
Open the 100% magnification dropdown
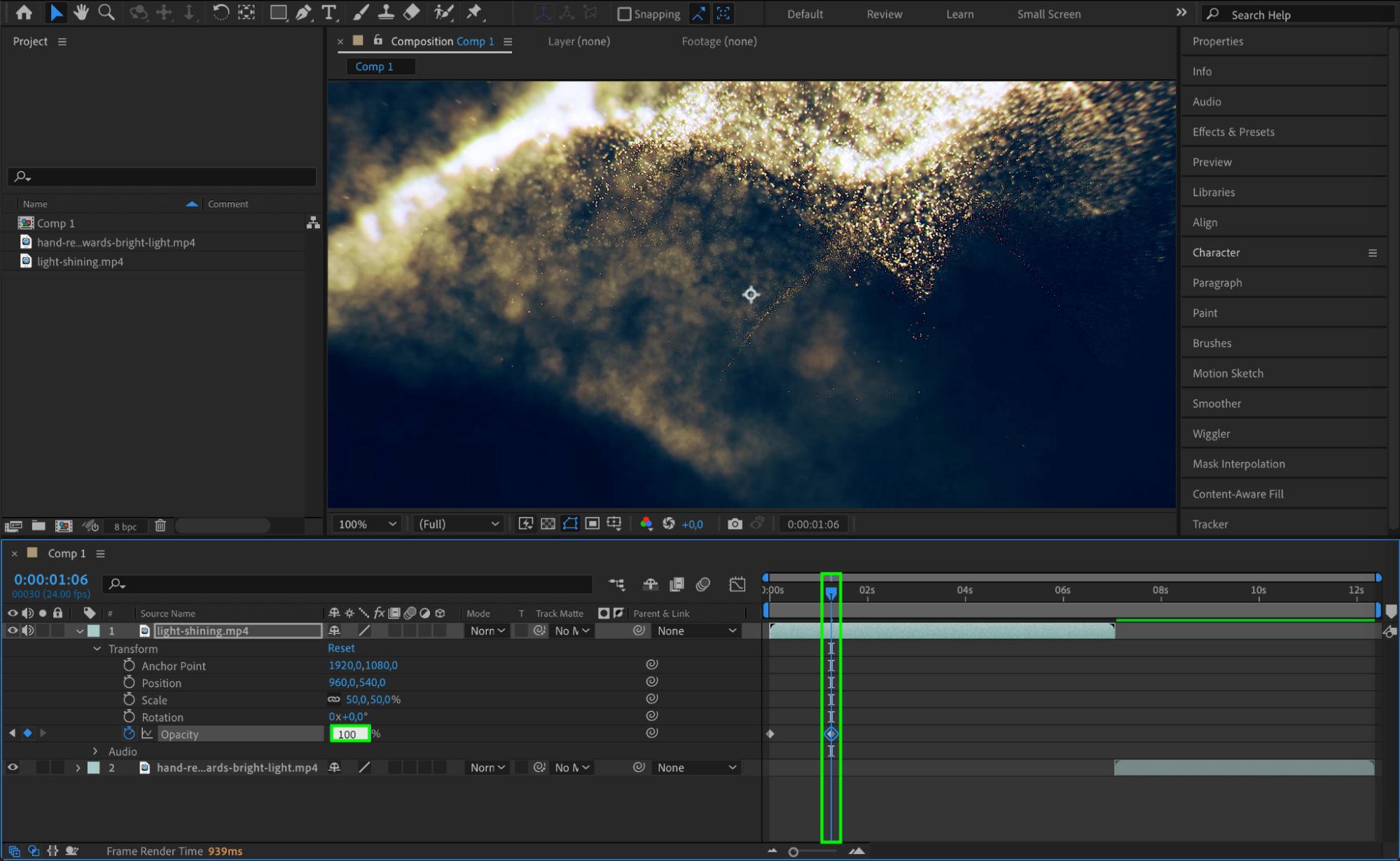click(368, 524)
